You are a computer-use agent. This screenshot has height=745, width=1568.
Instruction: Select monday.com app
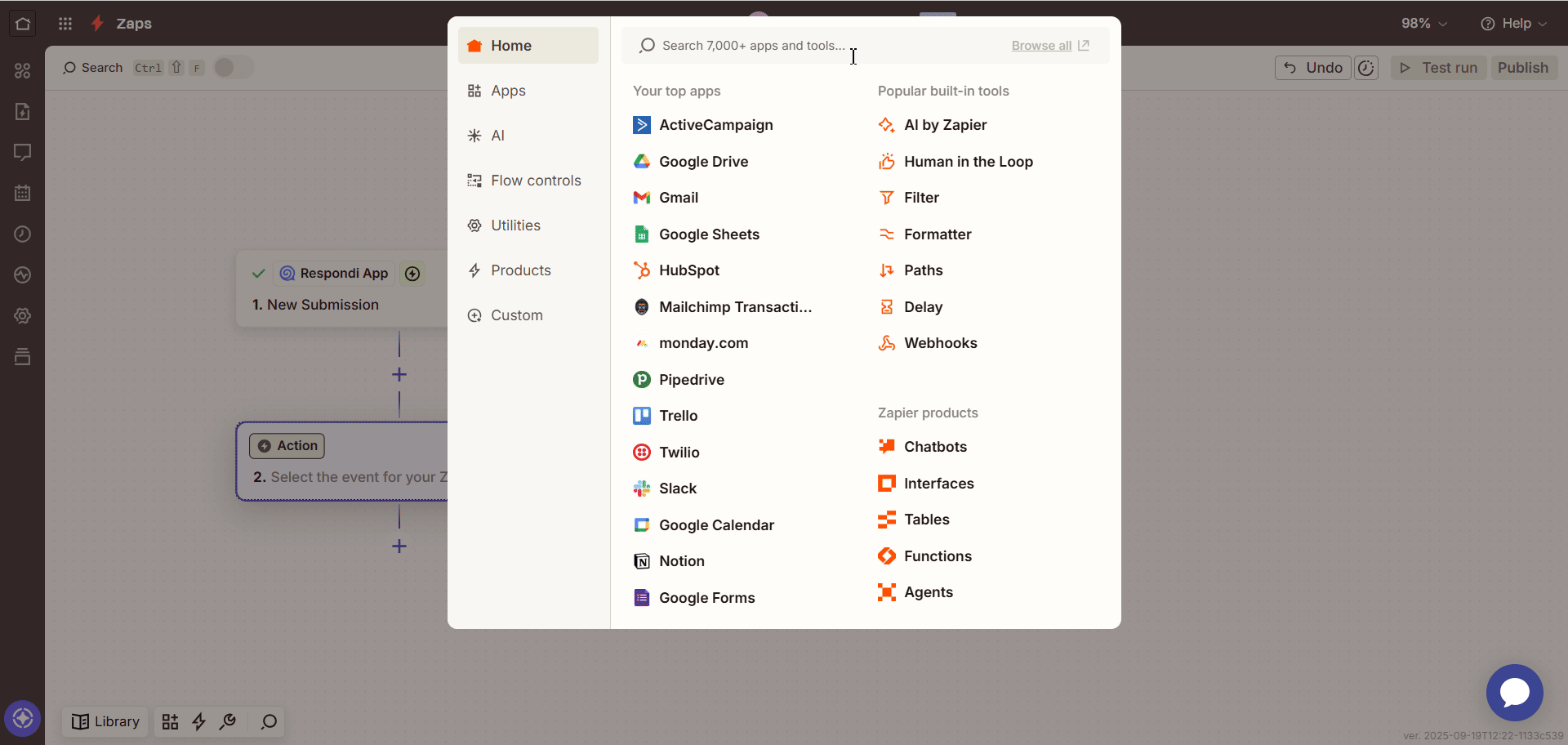tap(691, 343)
